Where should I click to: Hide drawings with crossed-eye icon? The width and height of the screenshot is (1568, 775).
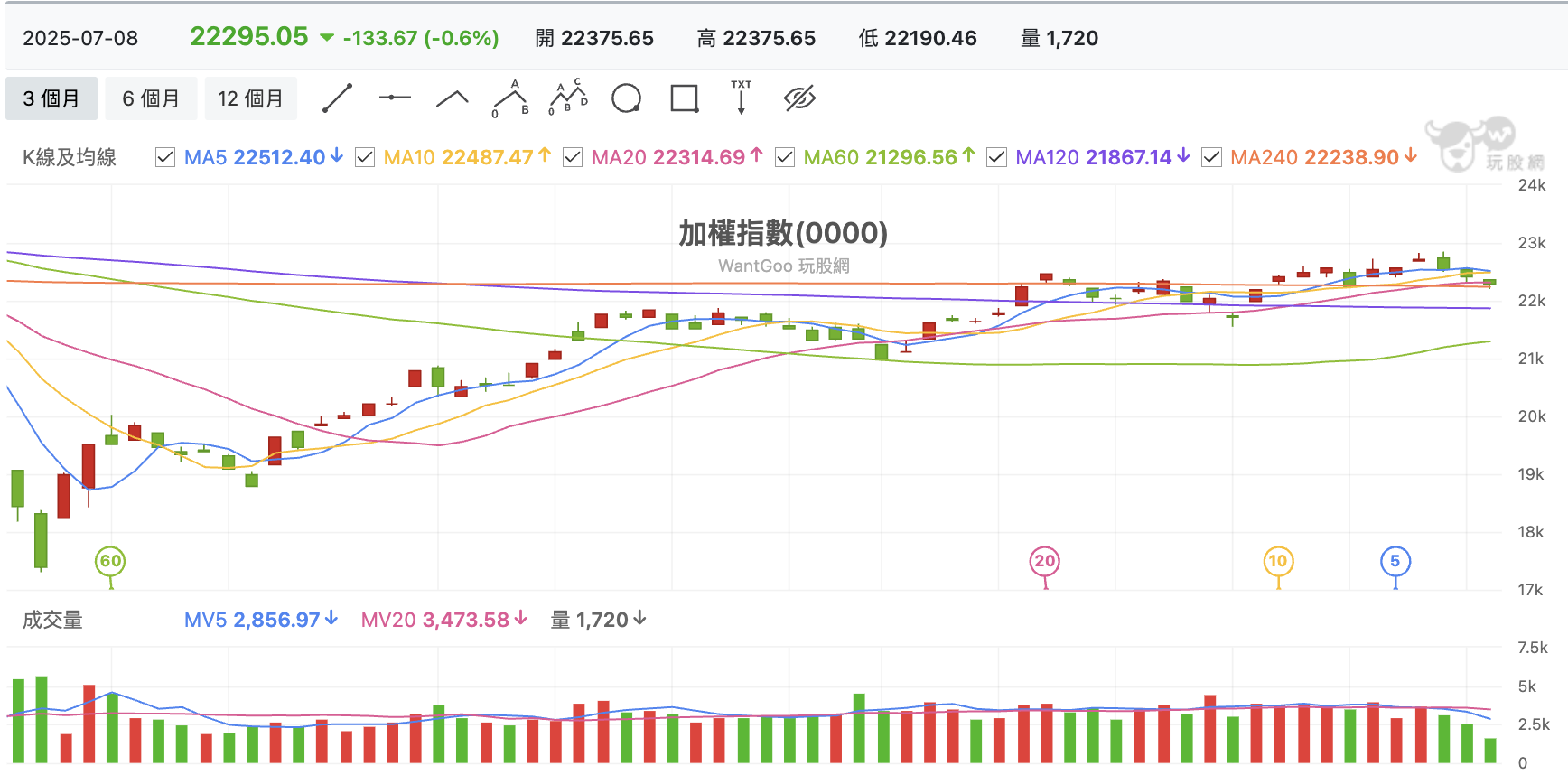tap(799, 98)
